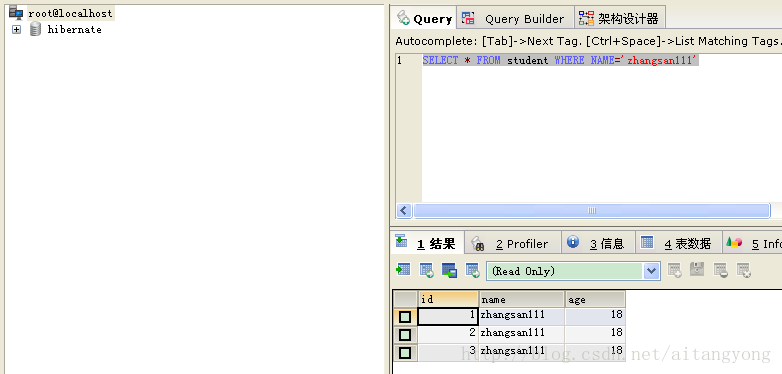The width and height of the screenshot is (782, 374).
Task: Click the greyed insert new row icon
Action: [x=675, y=270]
